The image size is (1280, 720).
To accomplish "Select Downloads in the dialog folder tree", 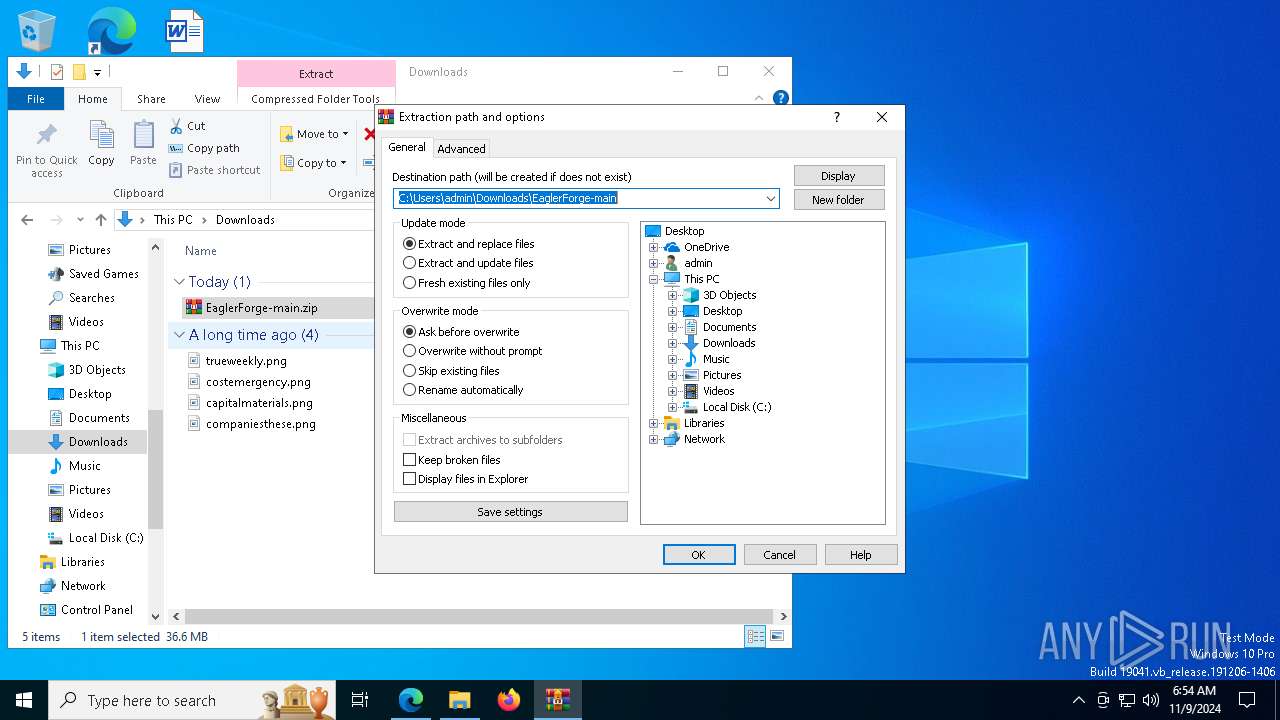I will (729, 343).
